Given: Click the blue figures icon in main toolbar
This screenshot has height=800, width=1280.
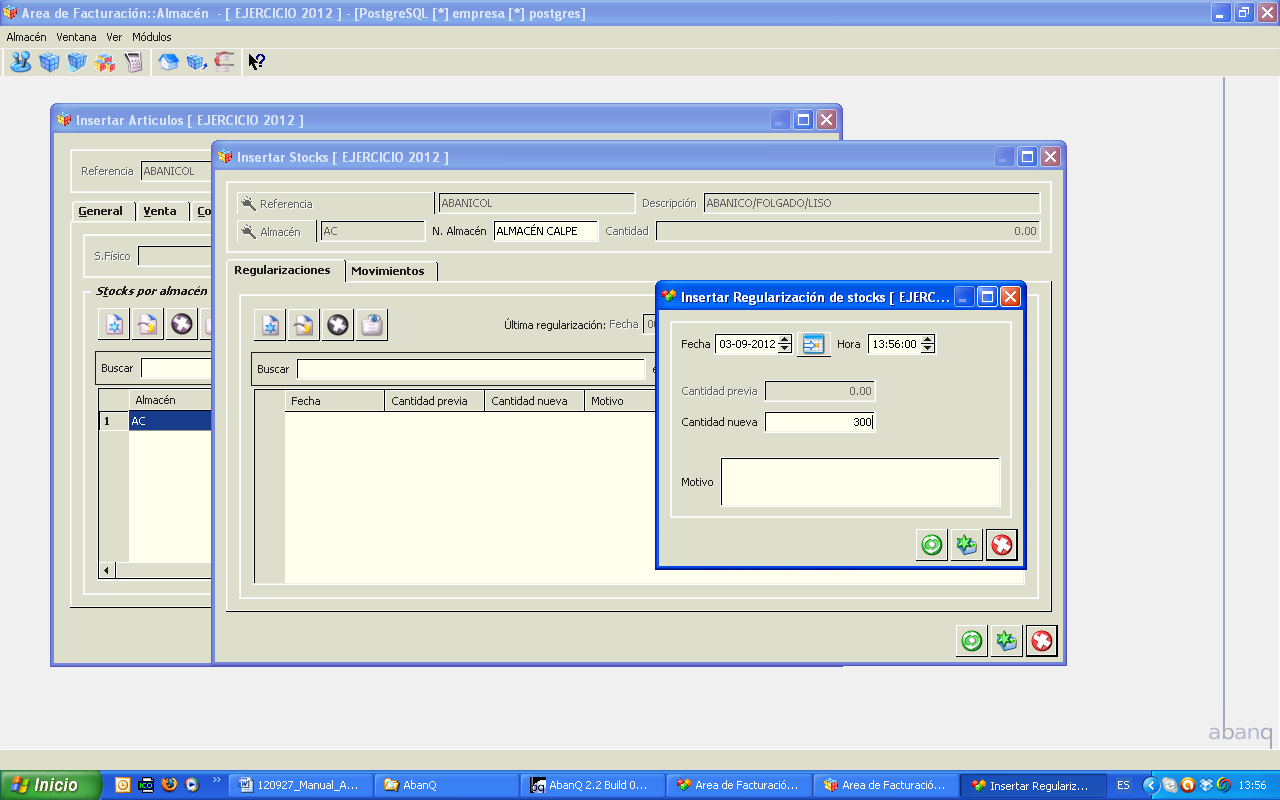Looking at the screenshot, I should (21, 62).
